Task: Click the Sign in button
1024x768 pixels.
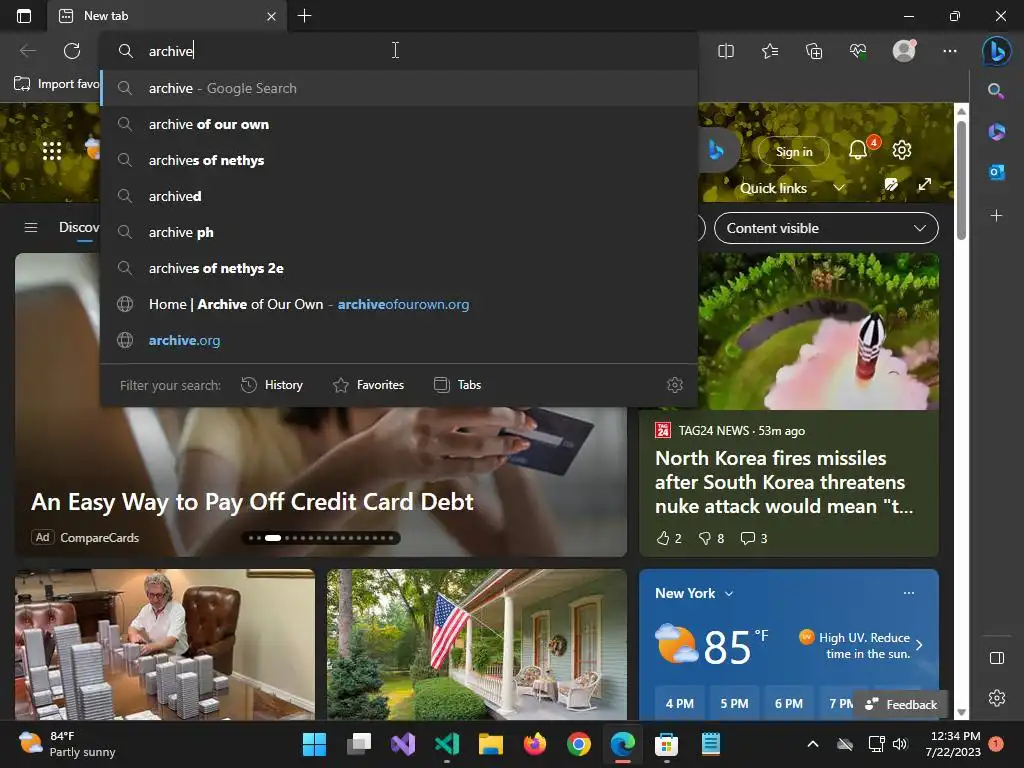Action: coord(793,152)
